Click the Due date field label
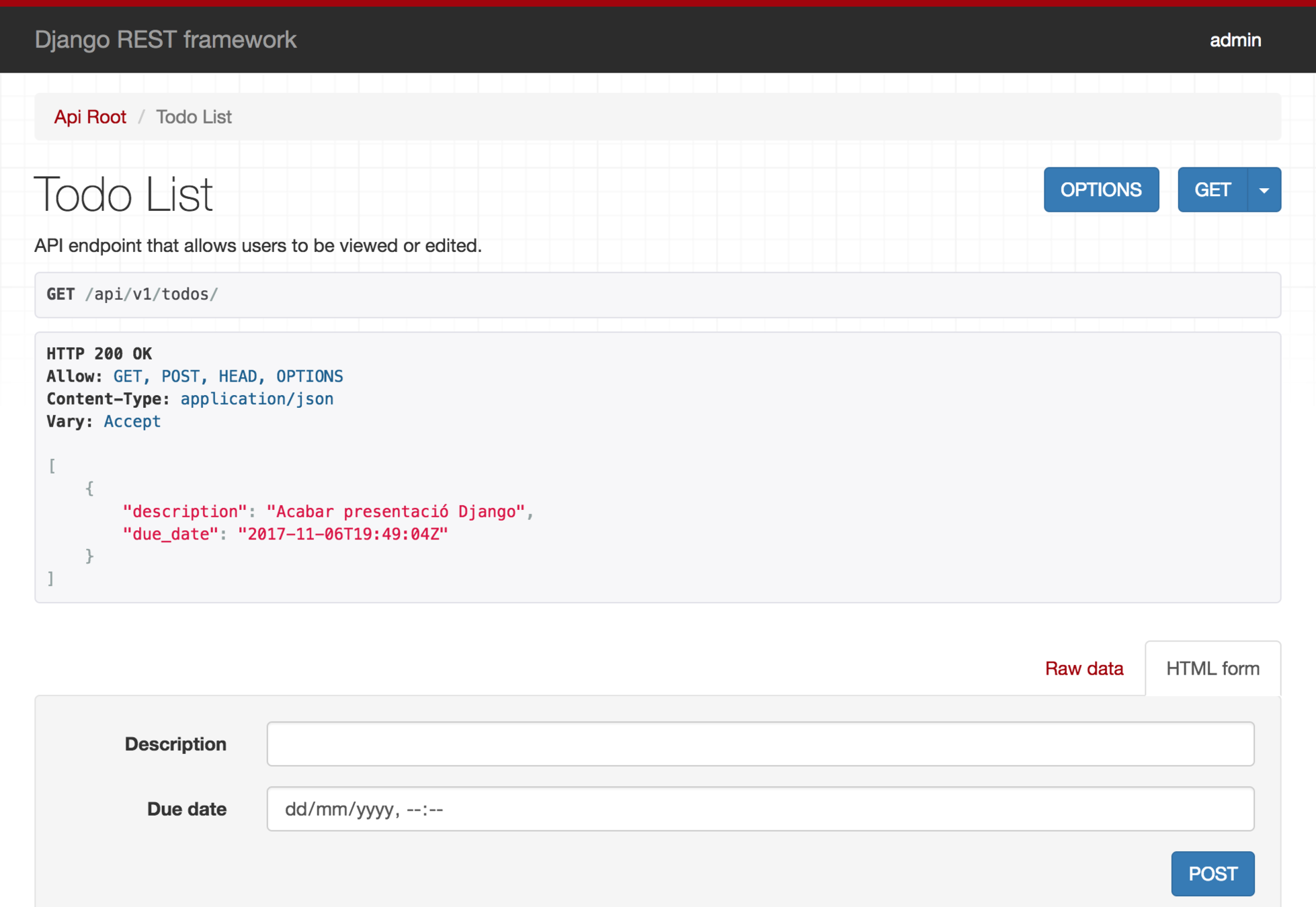 [186, 809]
